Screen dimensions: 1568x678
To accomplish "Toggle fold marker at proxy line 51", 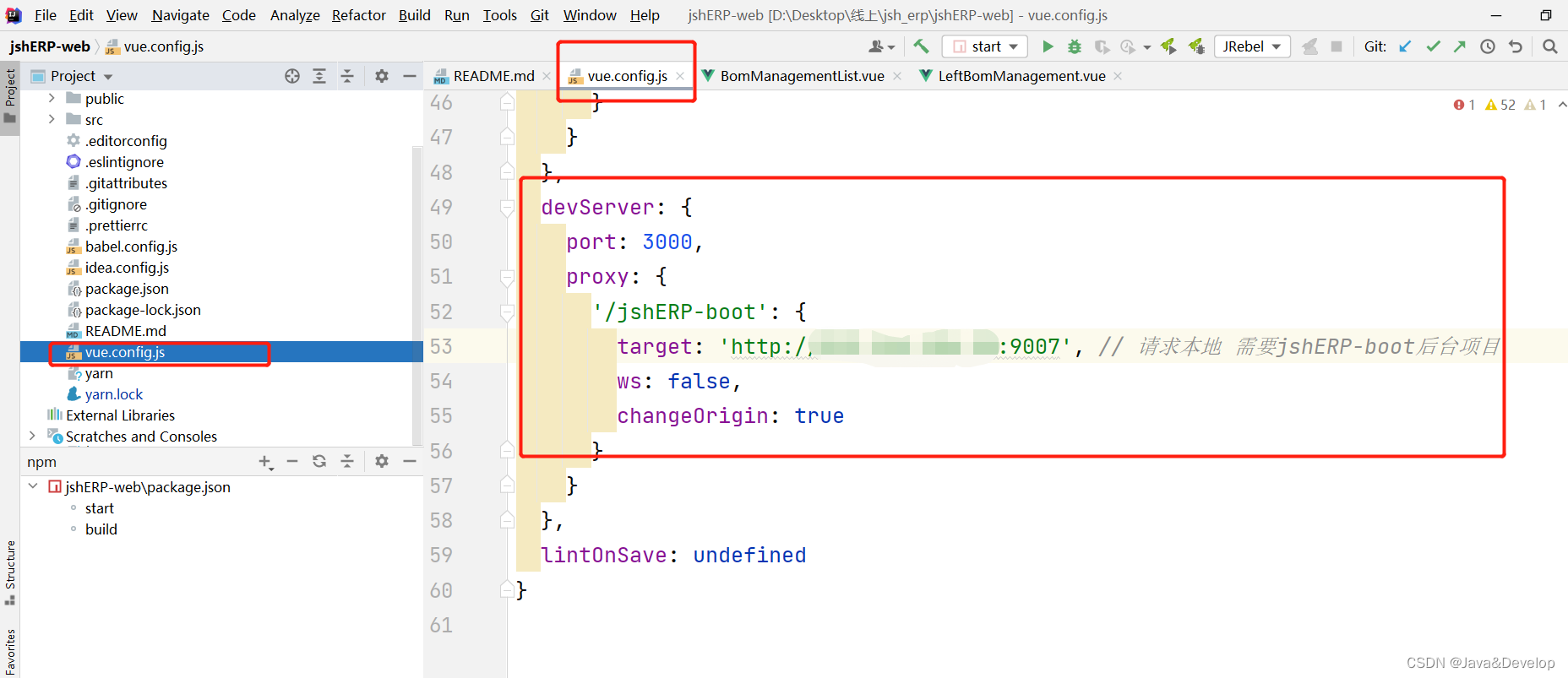I will click(x=507, y=277).
